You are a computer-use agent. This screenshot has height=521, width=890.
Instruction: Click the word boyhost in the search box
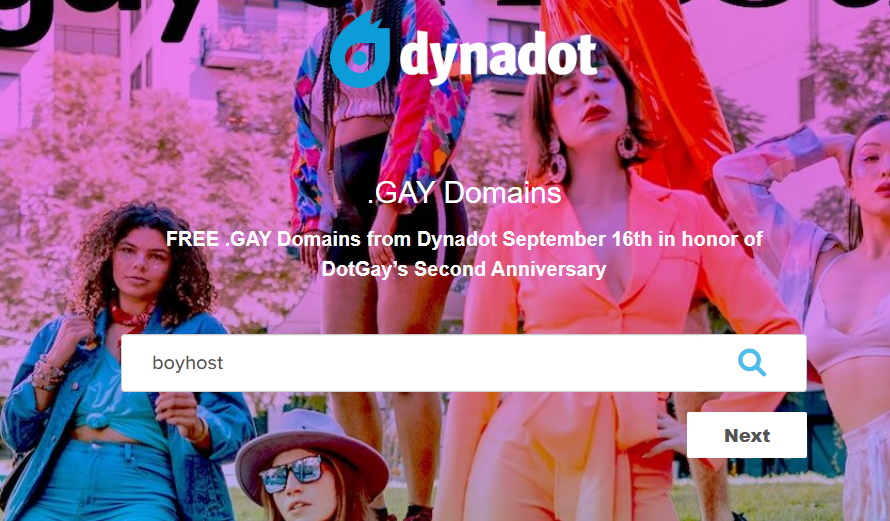click(188, 363)
